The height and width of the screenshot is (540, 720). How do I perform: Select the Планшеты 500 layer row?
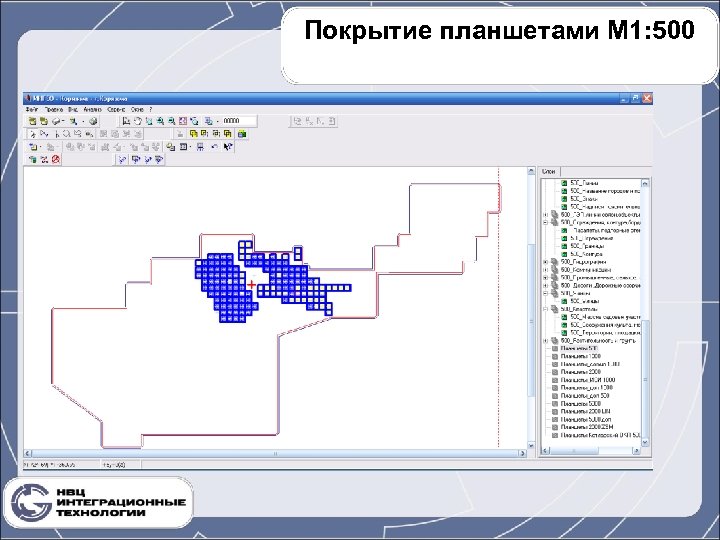[x=580, y=349]
